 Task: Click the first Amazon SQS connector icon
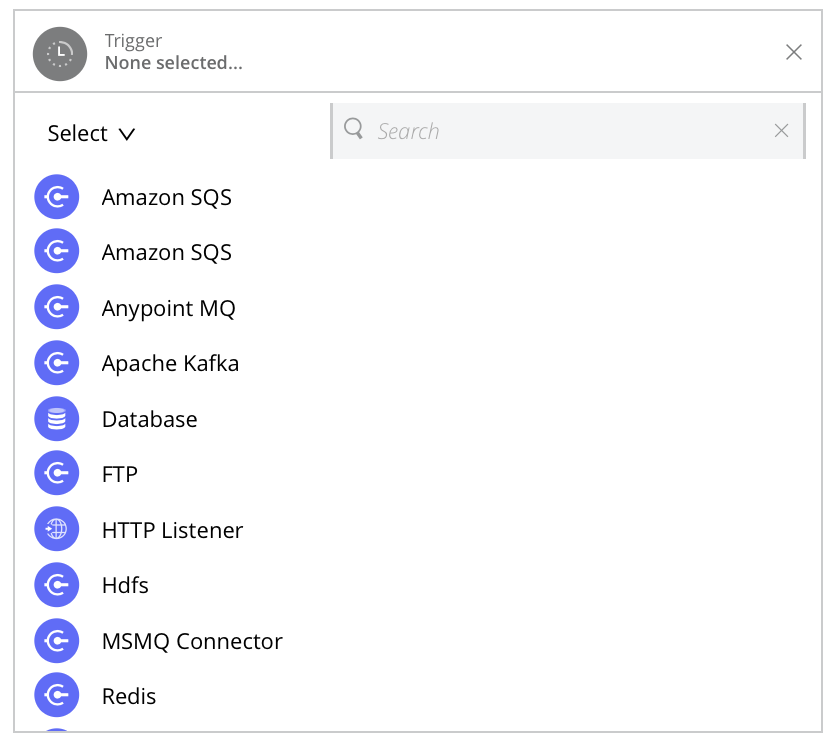pyautogui.click(x=57, y=197)
